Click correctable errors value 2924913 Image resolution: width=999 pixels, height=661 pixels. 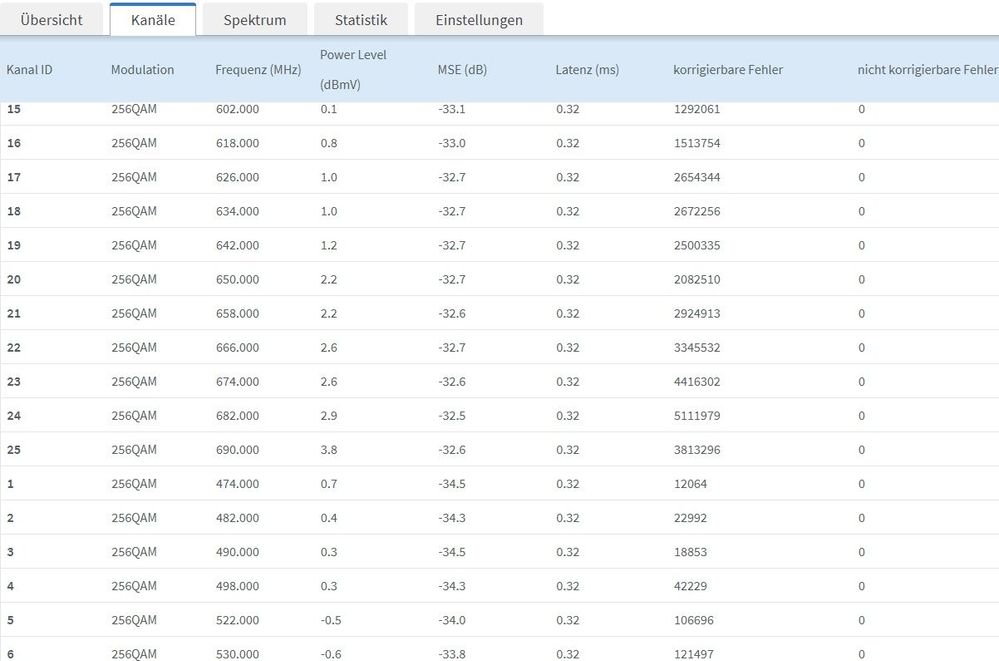point(697,314)
